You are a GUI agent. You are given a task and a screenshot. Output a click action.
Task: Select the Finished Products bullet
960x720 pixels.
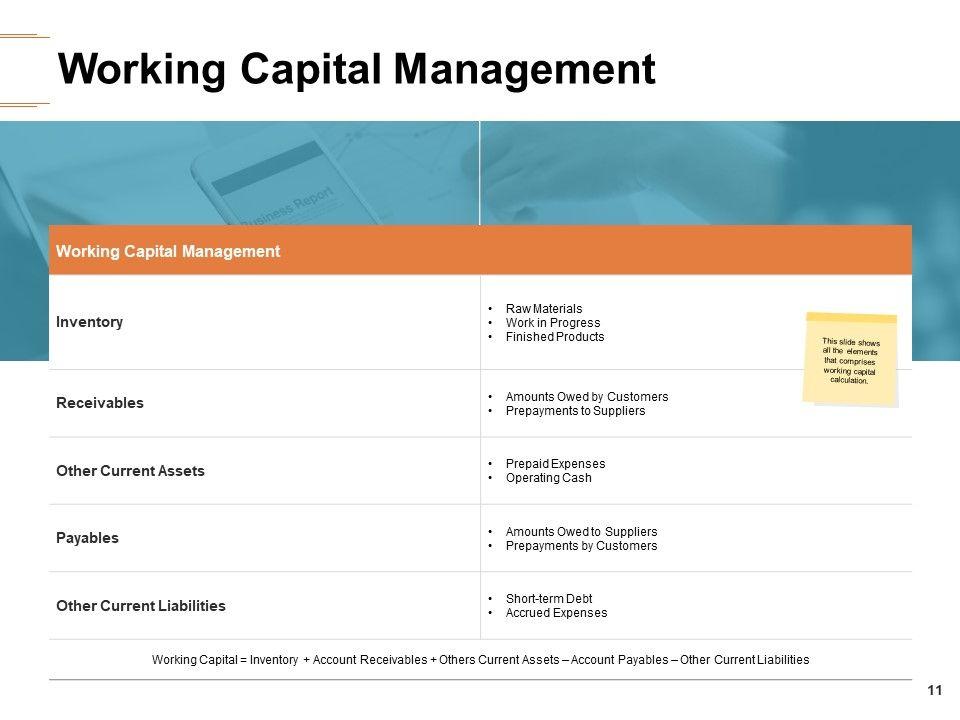tap(555, 337)
